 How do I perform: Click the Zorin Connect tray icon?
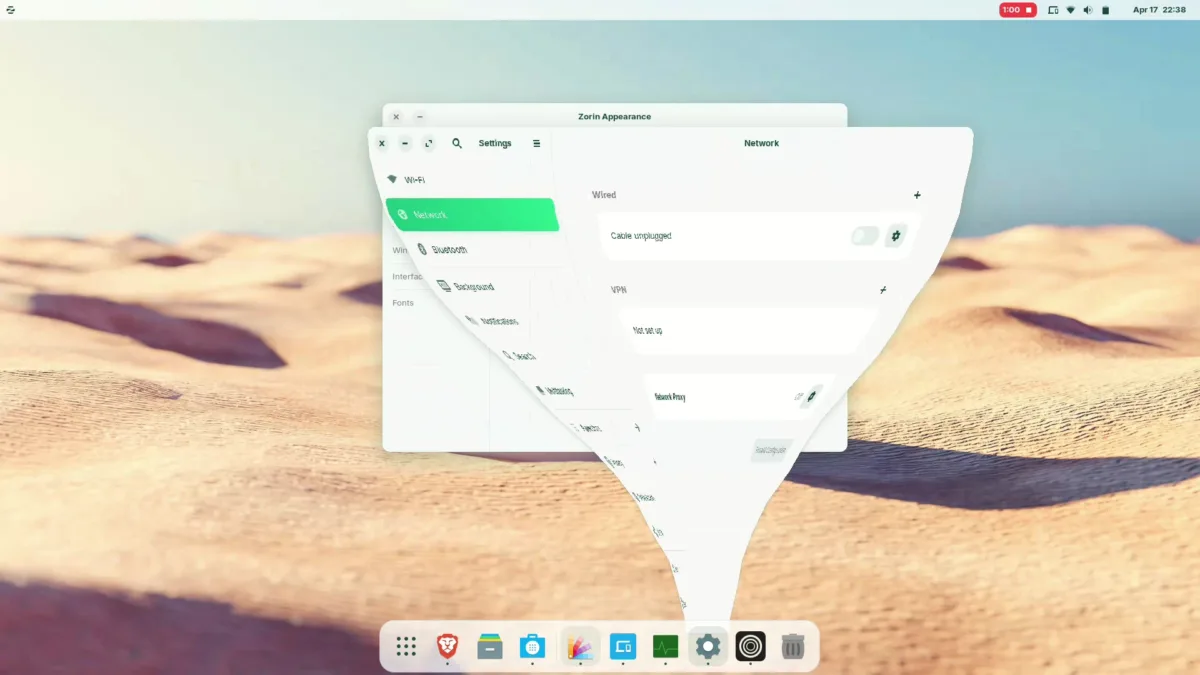coord(1053,10)
